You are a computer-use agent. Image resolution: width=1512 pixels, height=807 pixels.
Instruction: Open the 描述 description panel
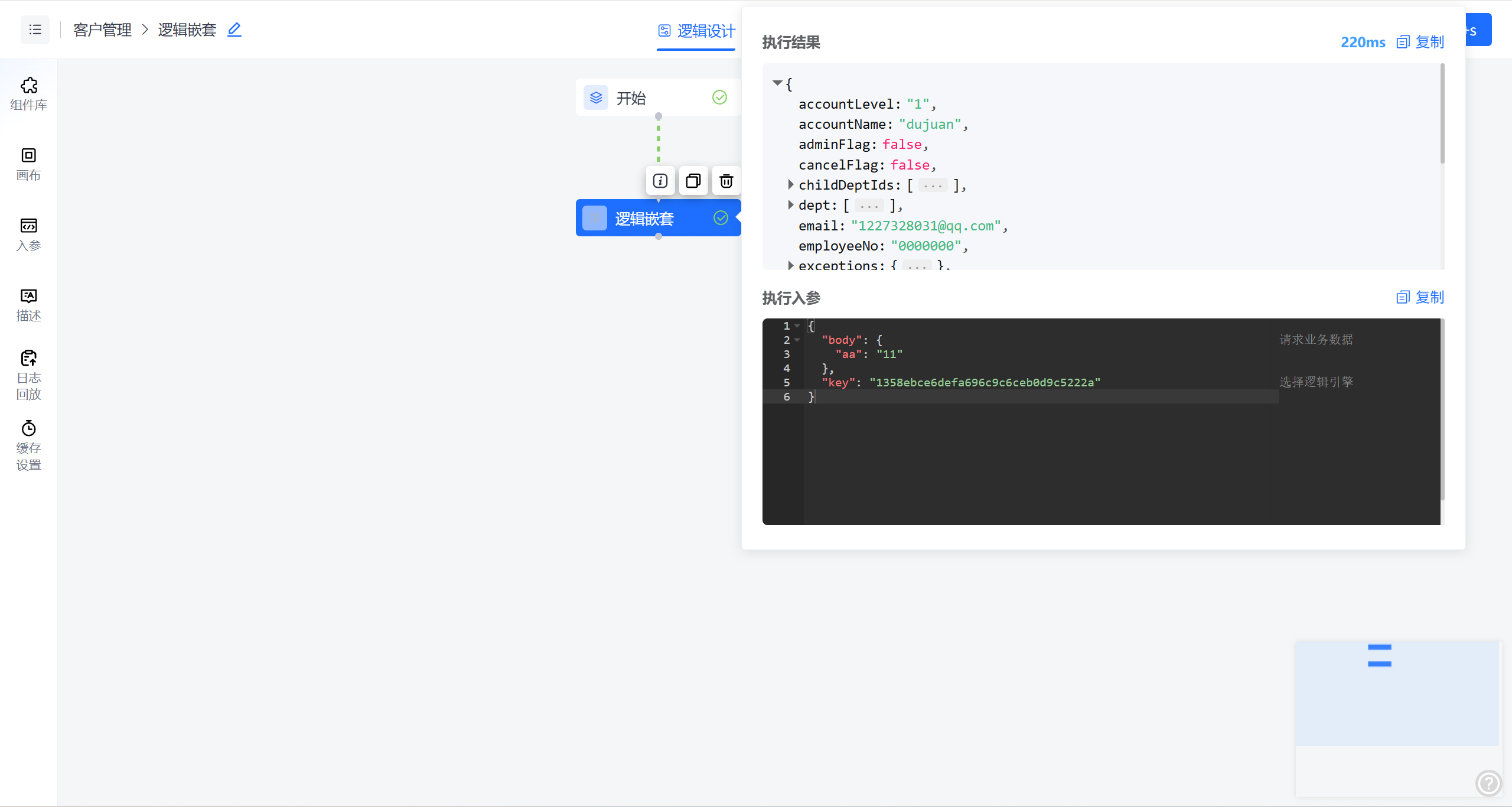point(28,304)
